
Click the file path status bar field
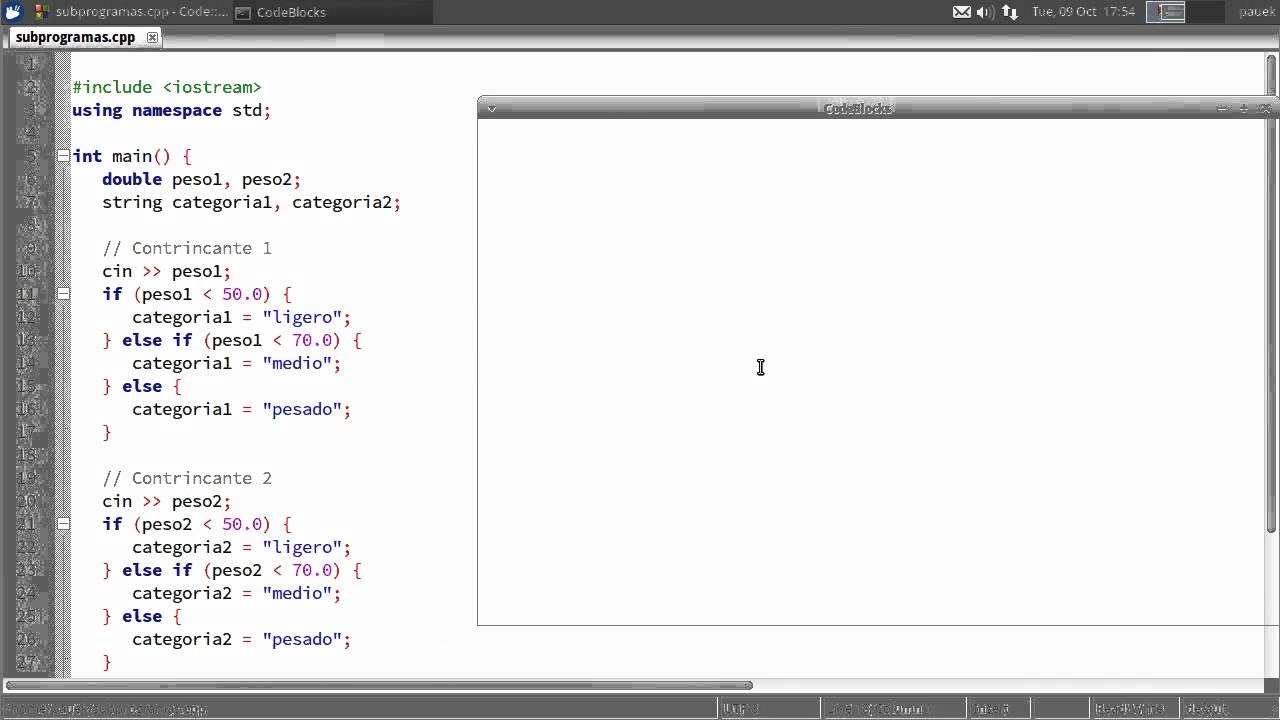[x=358, y=708]
